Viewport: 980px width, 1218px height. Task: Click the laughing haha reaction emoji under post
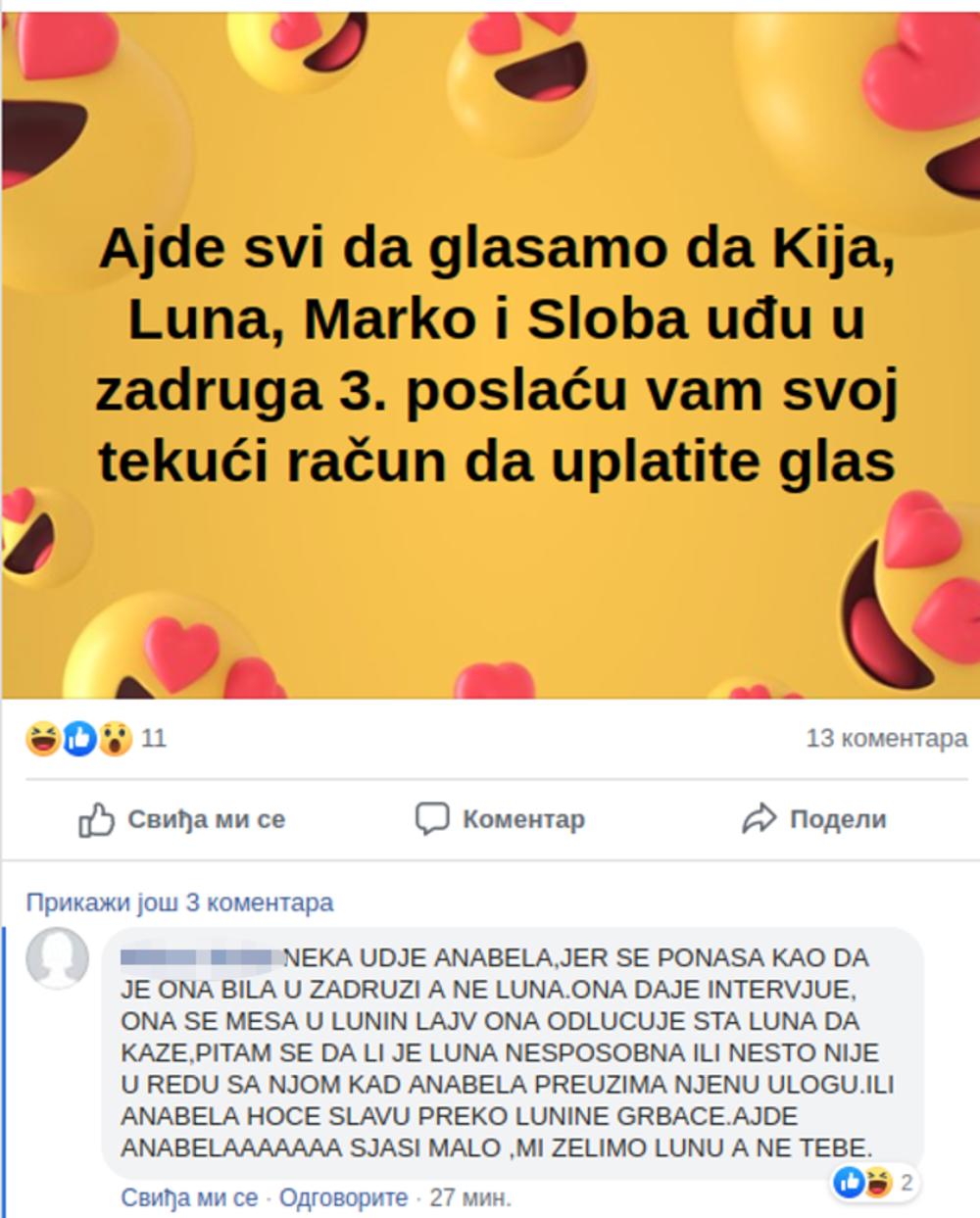tap(44, 738)
